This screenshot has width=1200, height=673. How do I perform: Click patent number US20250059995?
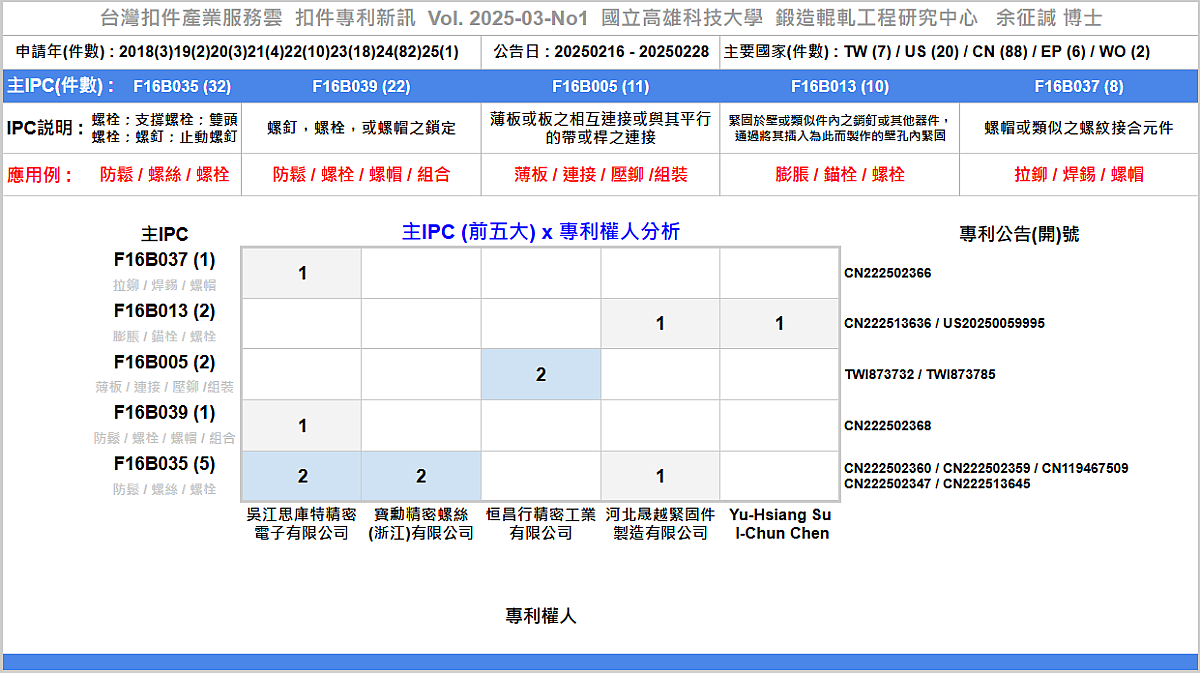[x=995, y=323]
